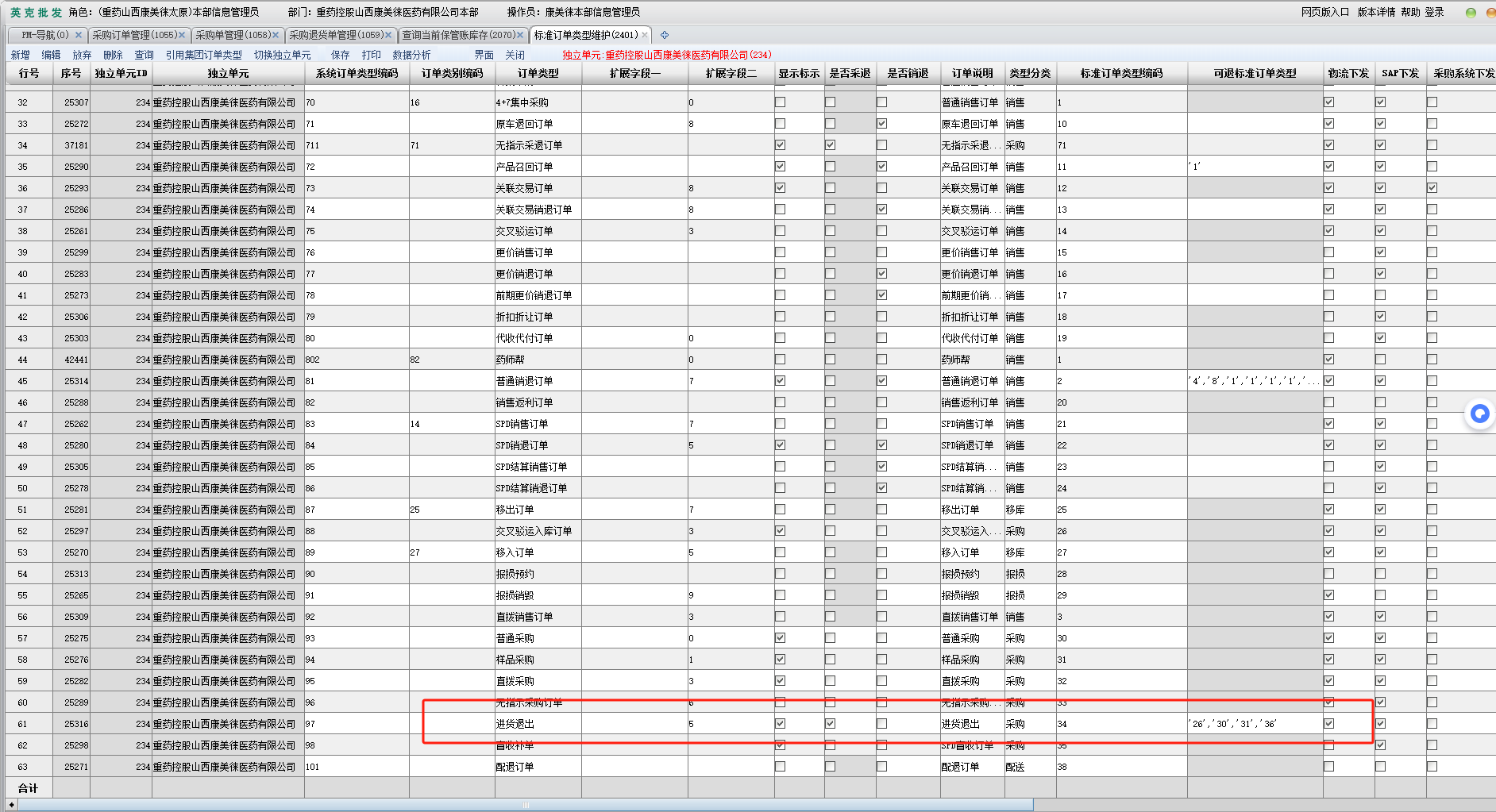The image size is (1496, 812).
Task: Click the 登录 link
Action: pos(1434,12)
